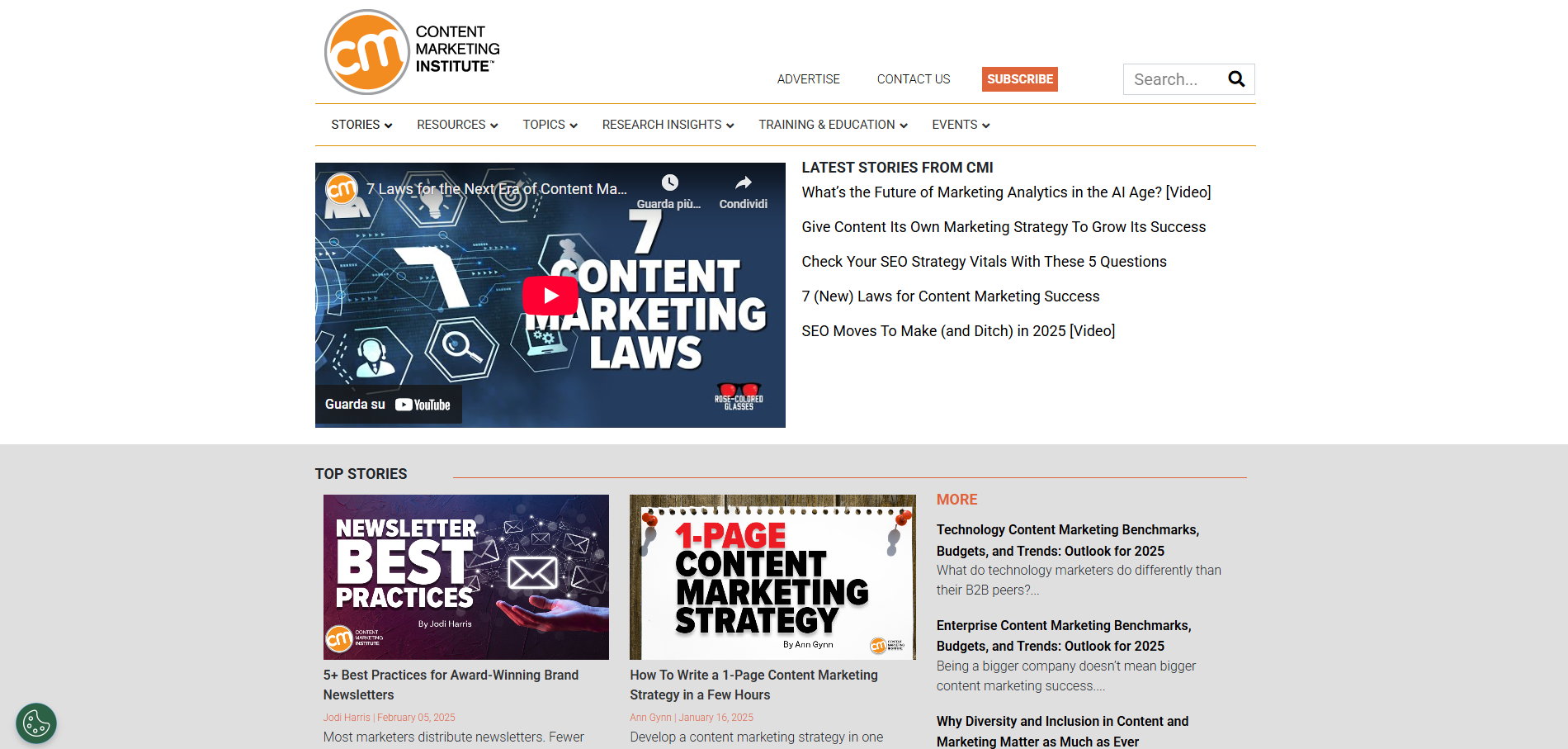1568x749 pixels.
Task: Open 7 (New) Laws for Content Marketing
Action: click(x=951, y=296)
